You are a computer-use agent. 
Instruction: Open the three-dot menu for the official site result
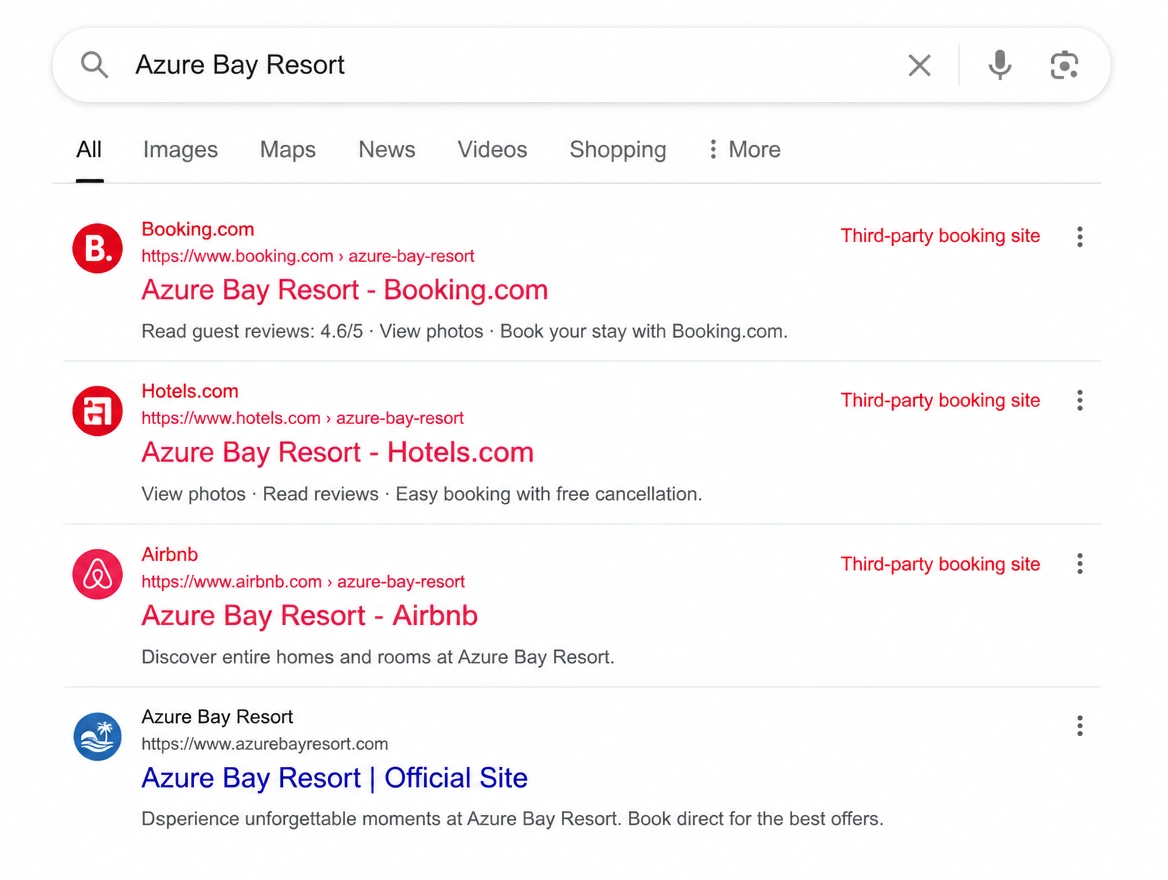(x=1079, y=726)
